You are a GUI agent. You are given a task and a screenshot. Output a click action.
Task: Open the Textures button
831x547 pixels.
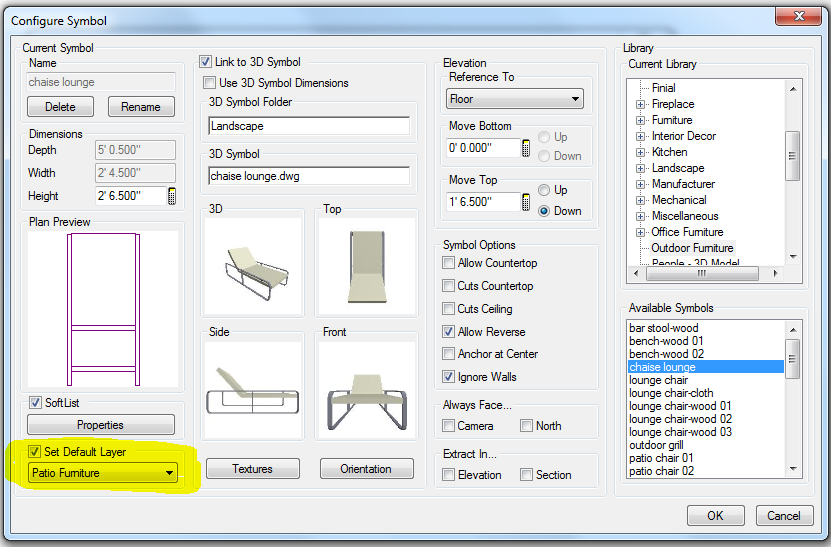coord(253,469)
